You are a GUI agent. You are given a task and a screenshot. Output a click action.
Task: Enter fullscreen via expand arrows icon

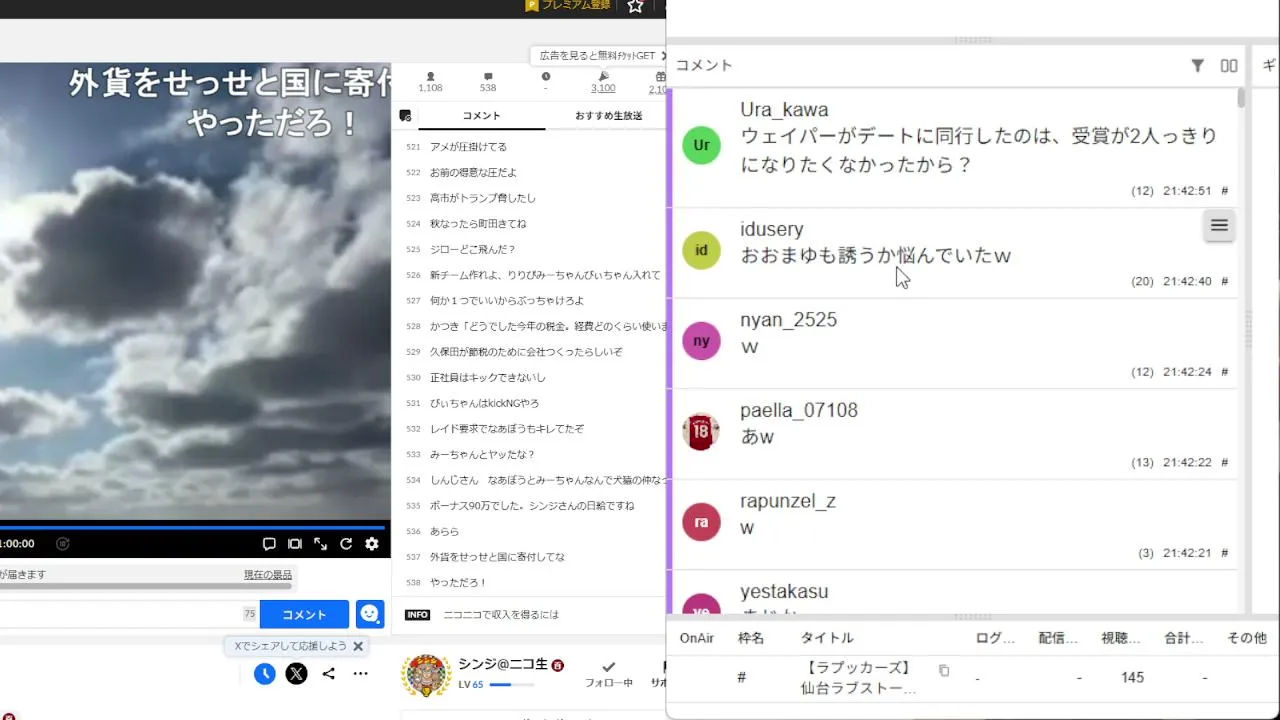coord(320,544)
